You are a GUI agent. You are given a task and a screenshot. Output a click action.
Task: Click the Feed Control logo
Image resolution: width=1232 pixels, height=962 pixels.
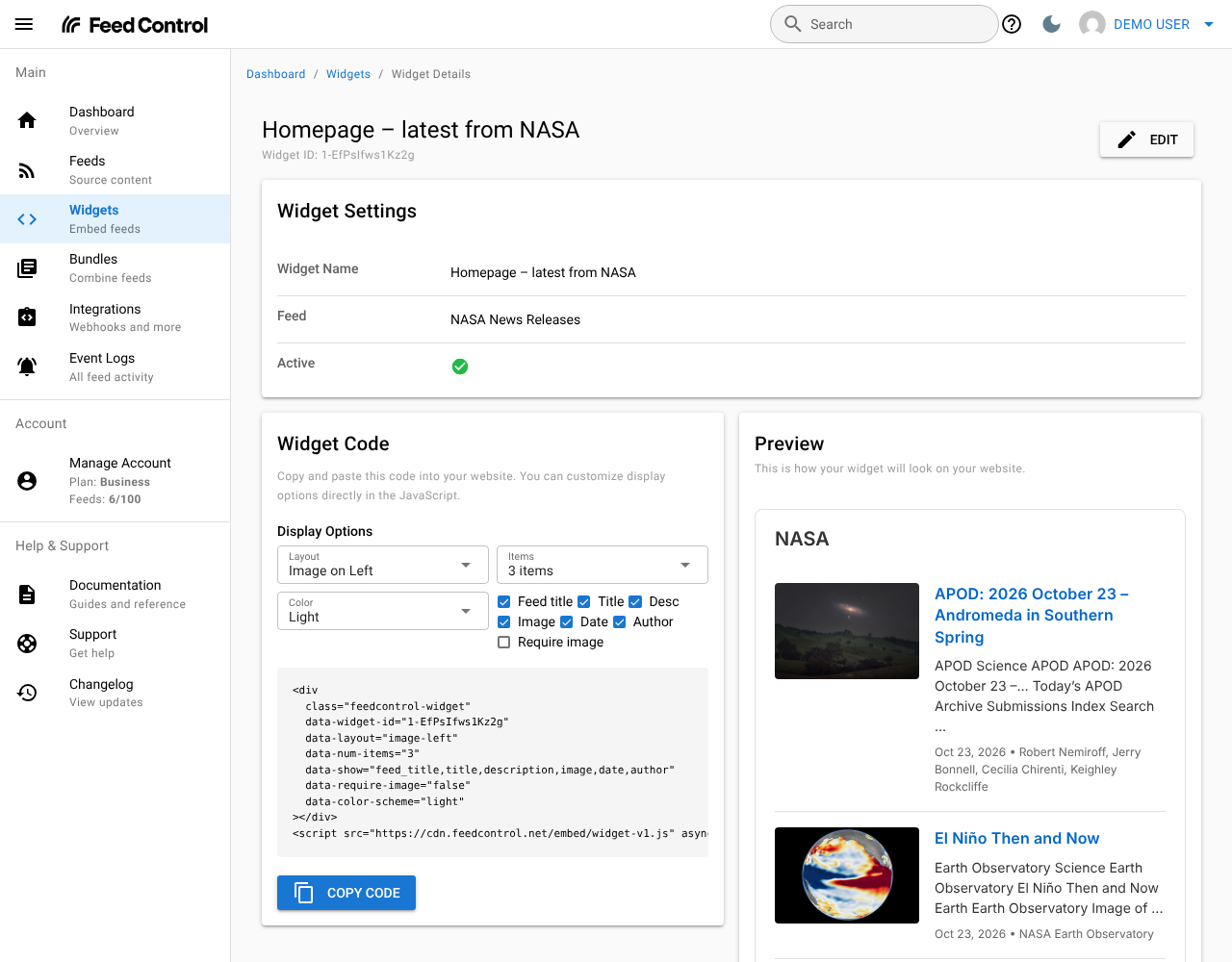click(135, 25)
